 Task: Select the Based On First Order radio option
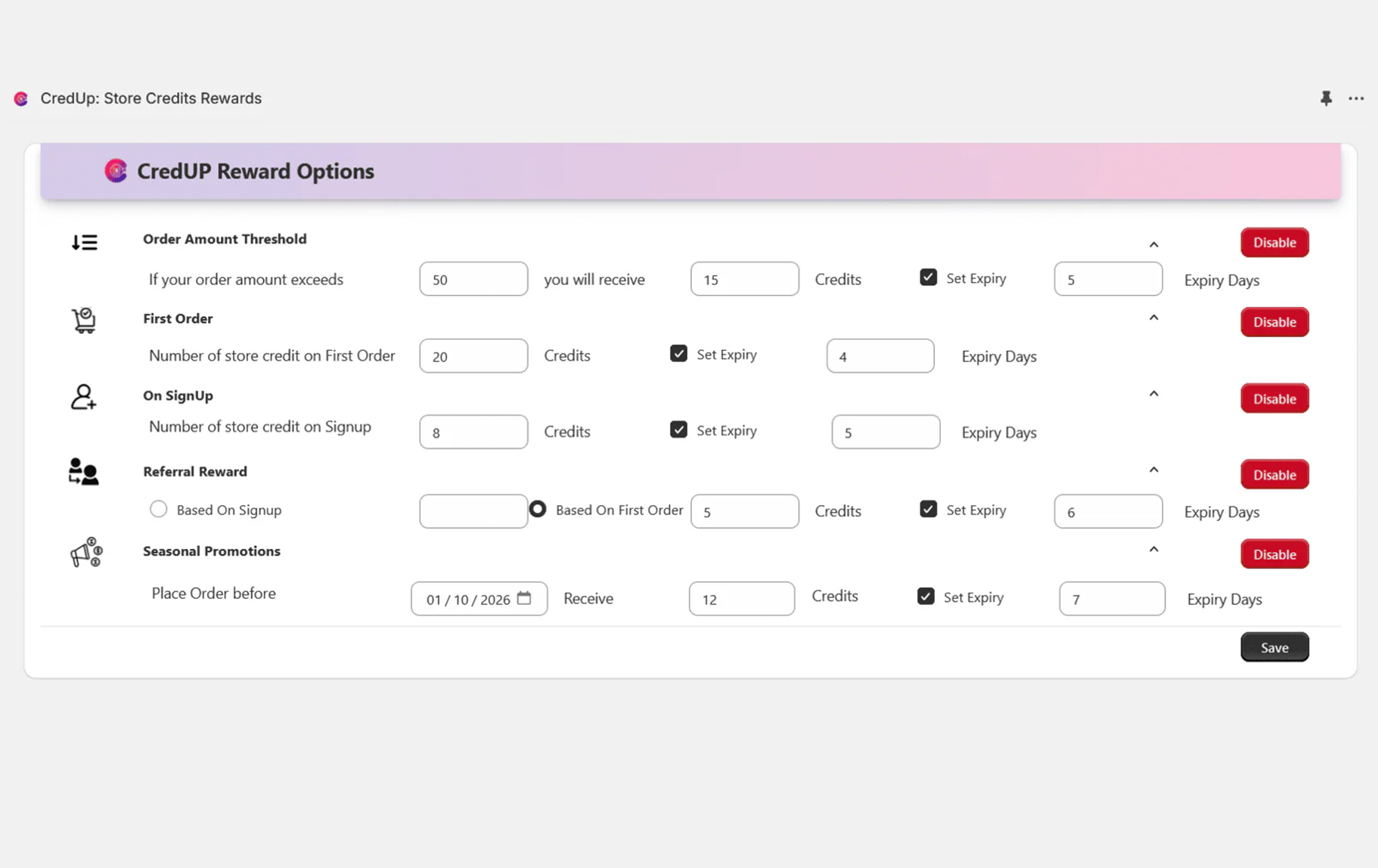pyautogui.click(x=538, y=509)
